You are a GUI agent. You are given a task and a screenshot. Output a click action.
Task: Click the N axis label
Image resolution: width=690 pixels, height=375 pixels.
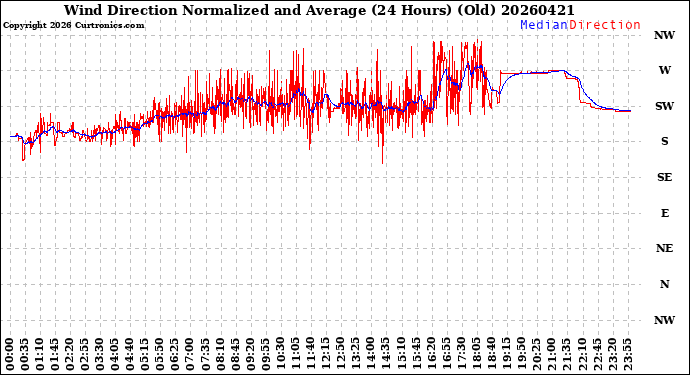click(x=664, y=284)
